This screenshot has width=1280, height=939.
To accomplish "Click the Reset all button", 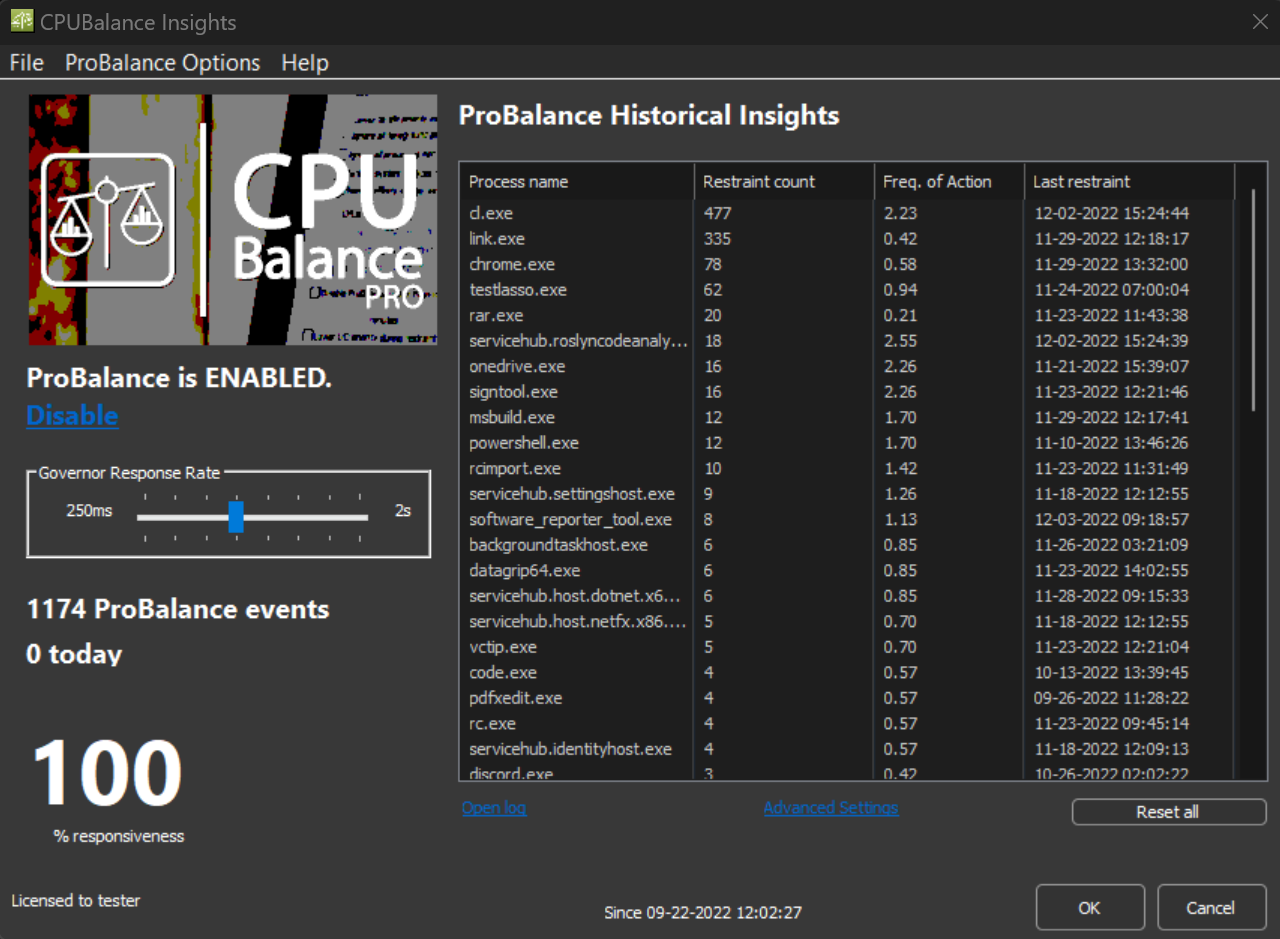I will coord(1169,812).
